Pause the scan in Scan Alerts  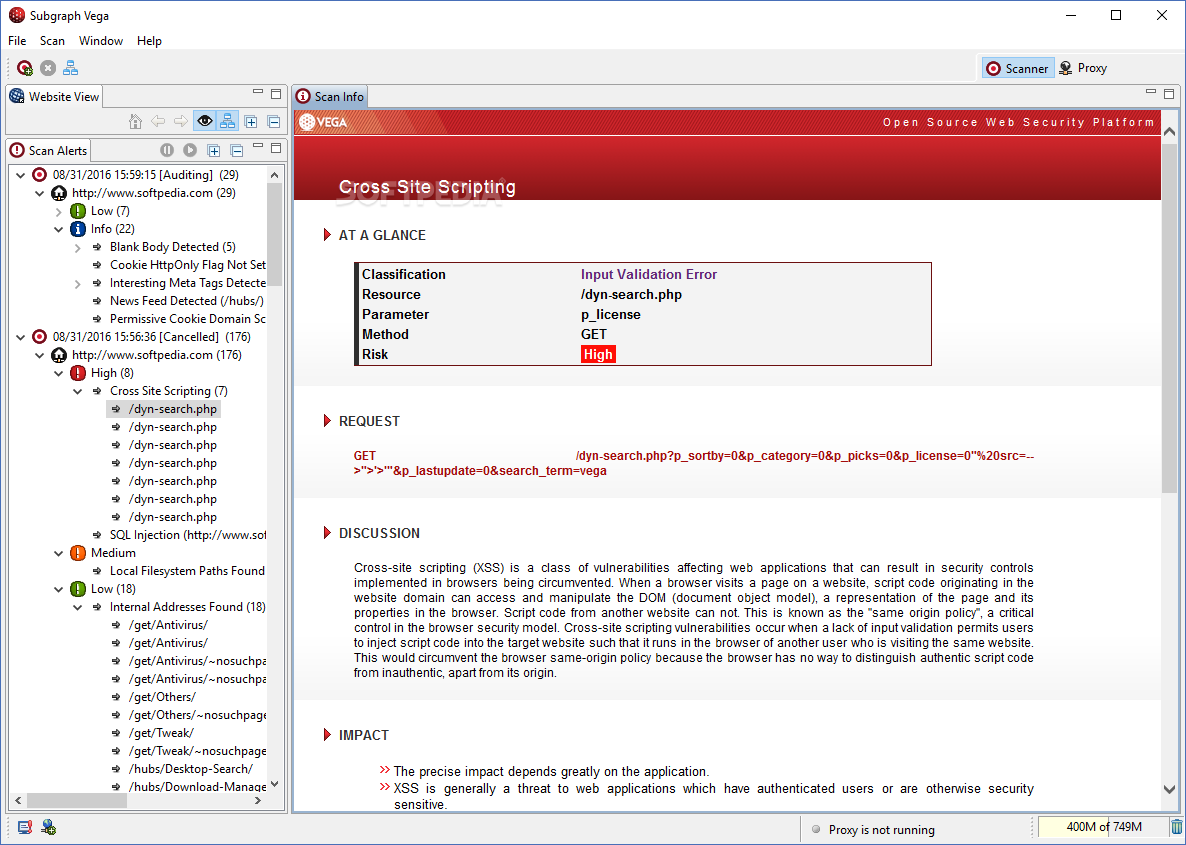tap(167, 151)
